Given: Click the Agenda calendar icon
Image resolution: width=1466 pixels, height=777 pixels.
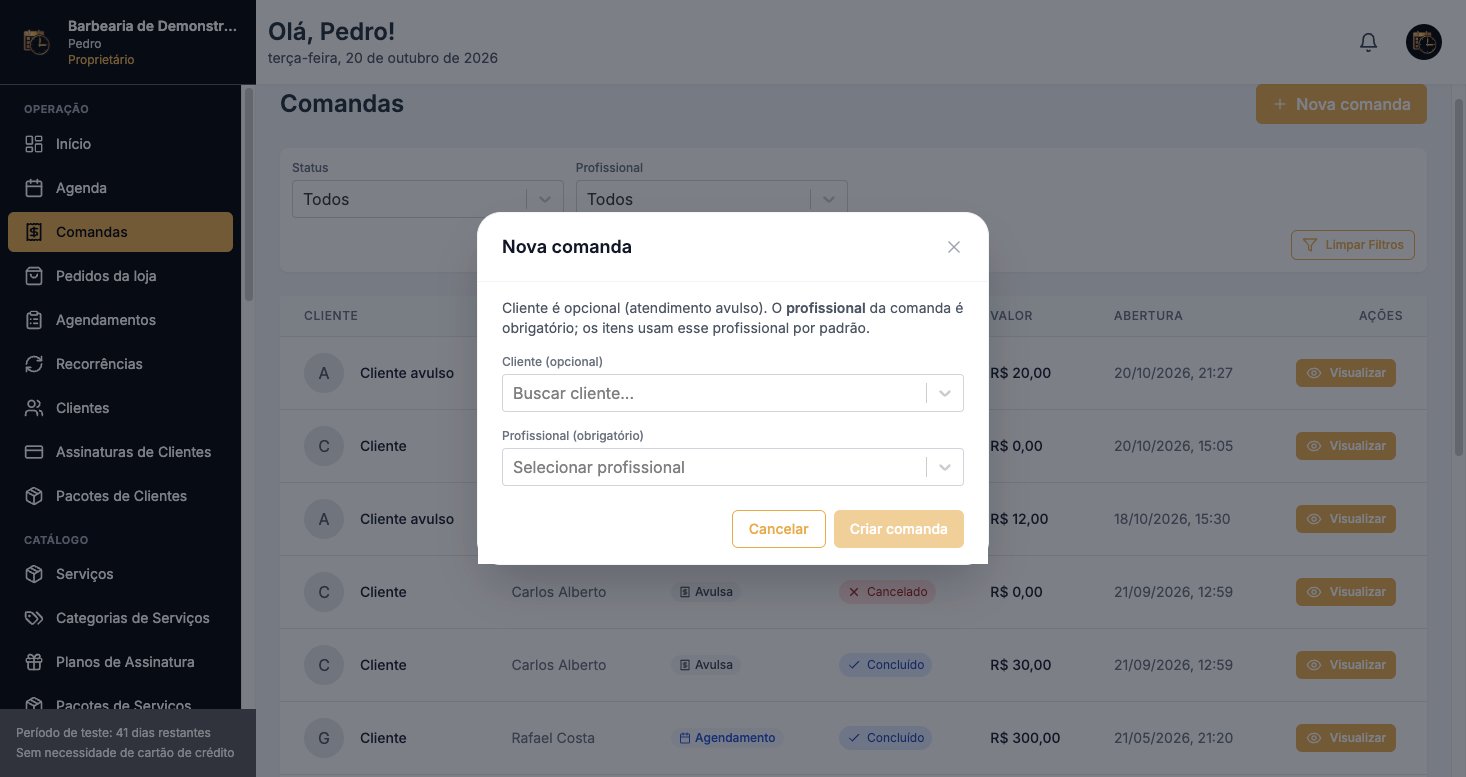Looking at the screenshot, I should (34, 188).
